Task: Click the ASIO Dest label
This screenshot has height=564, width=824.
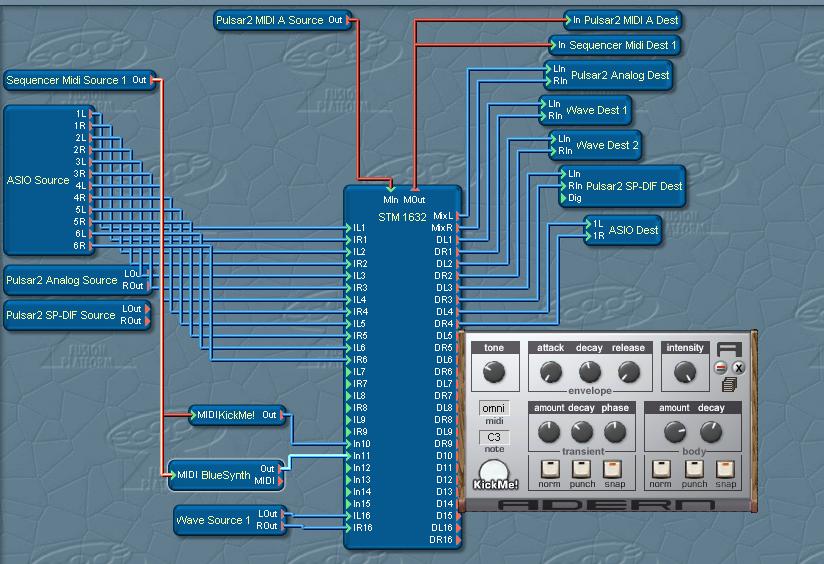Action: coord(633,230)
